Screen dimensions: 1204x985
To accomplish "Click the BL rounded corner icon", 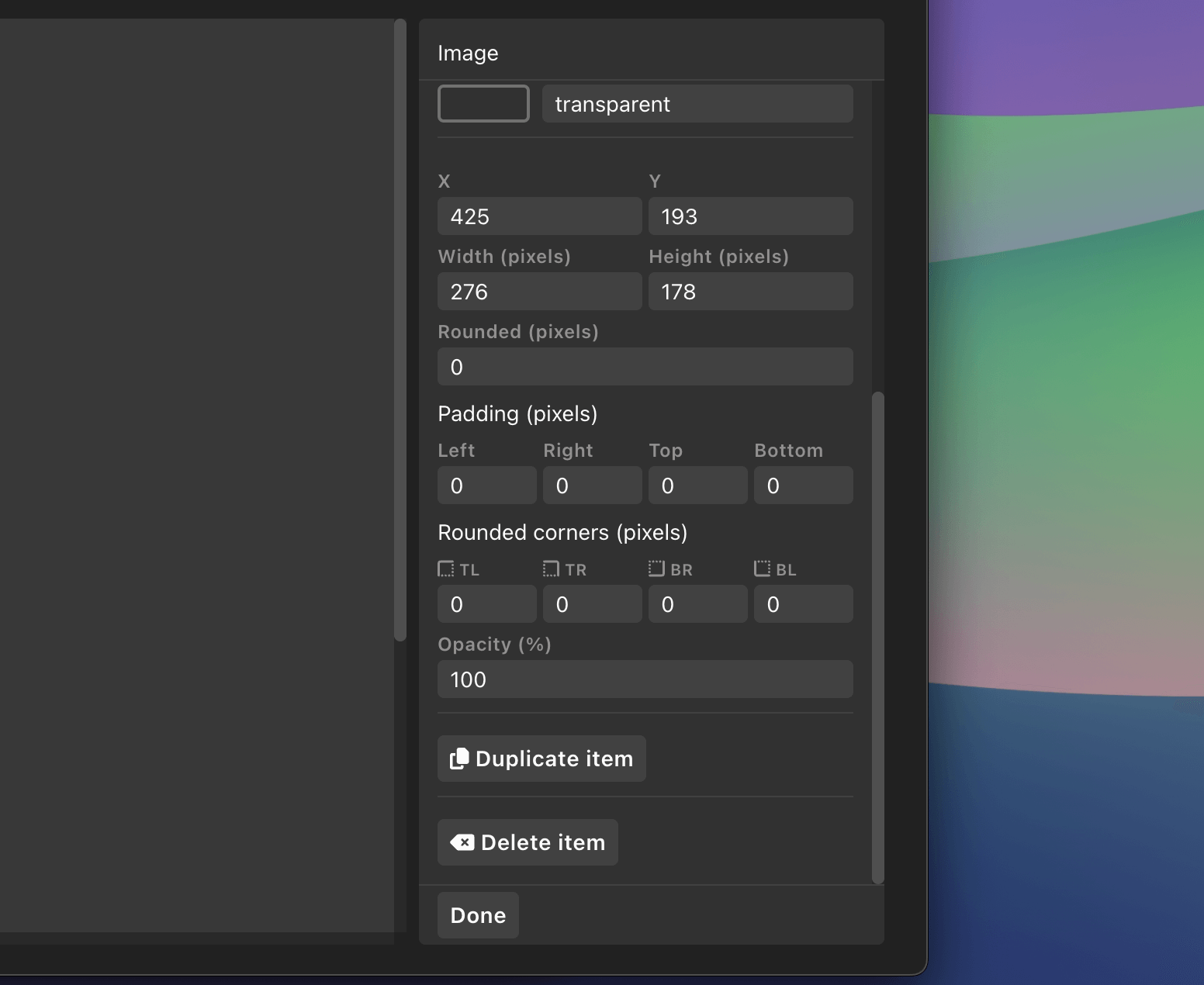I will tap(762, 568).
